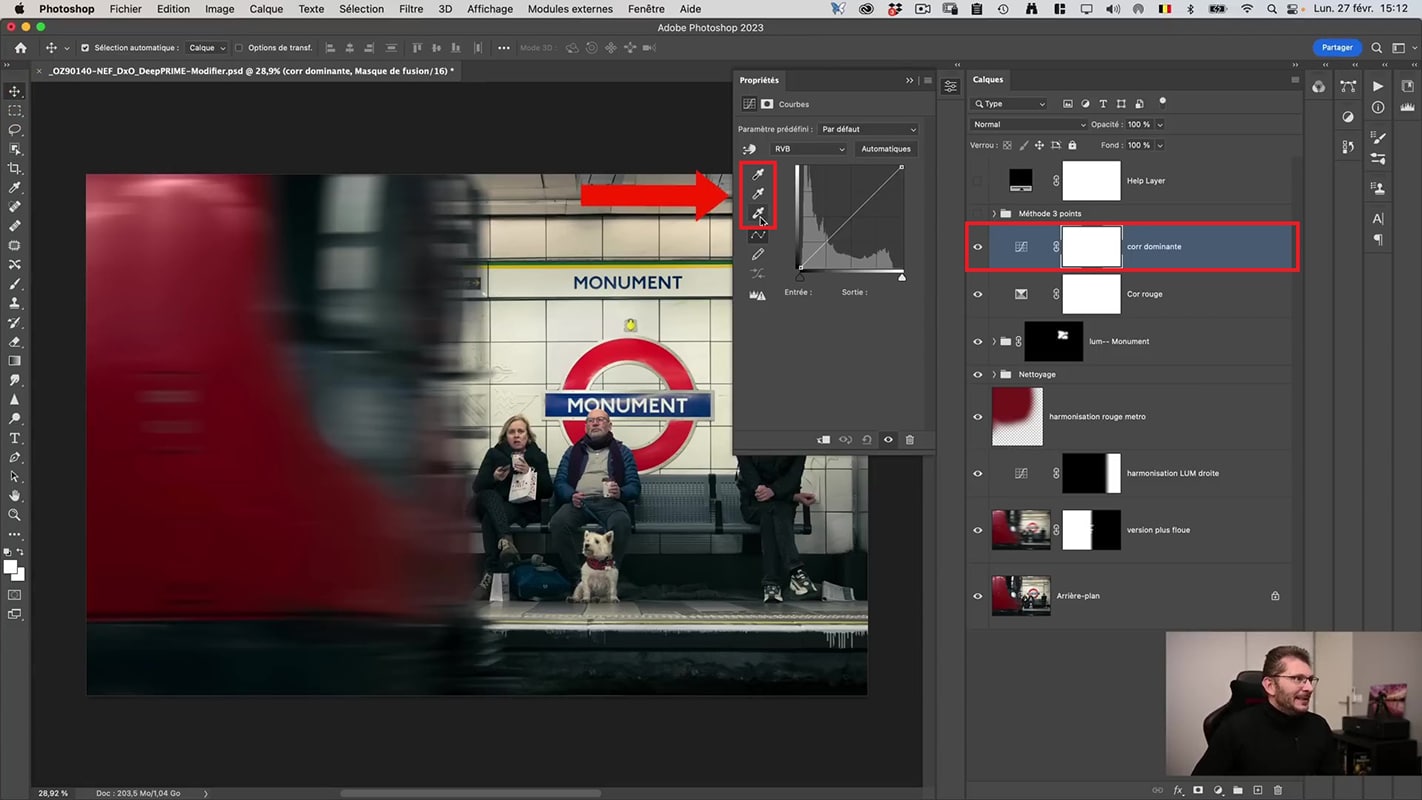Create a new adjustment layer from Layers footer
1422x800 pixels.
point(1218,790)
